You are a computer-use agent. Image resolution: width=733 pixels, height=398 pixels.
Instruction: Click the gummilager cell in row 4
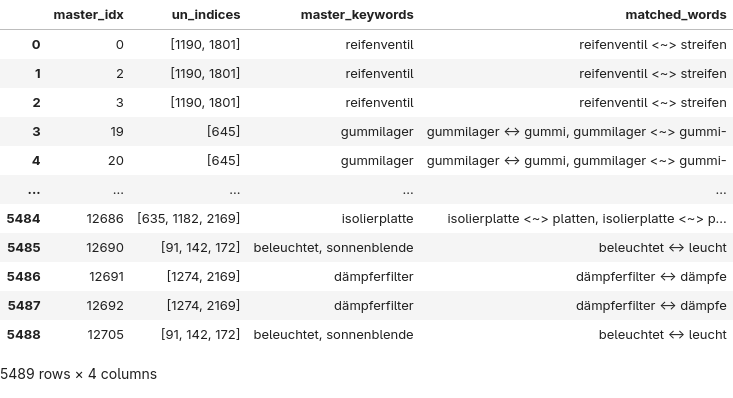click(x=377, y=161)
